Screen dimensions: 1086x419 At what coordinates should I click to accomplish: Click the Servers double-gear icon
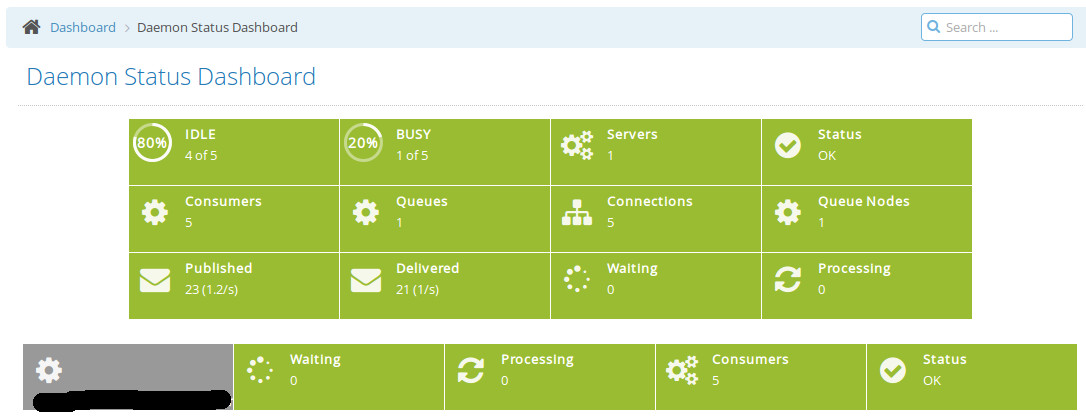point(576,145)
